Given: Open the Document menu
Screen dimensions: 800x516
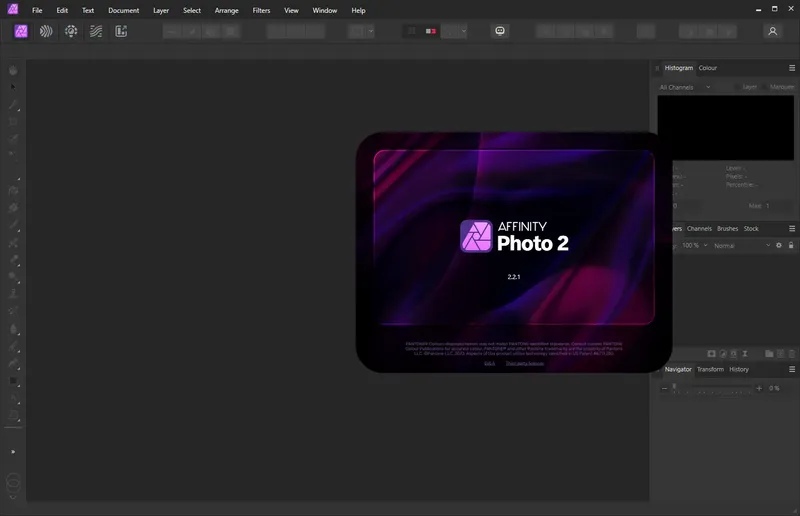Looking at the screenshot, I should click(x=123, y=10).
